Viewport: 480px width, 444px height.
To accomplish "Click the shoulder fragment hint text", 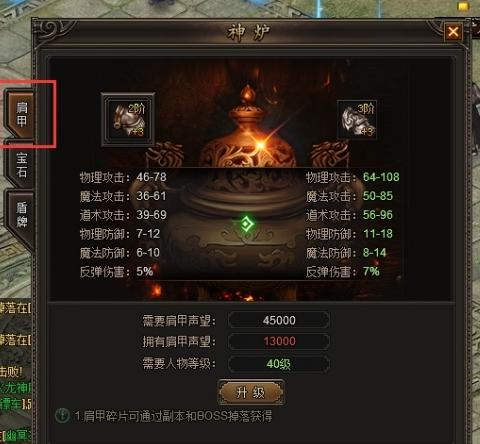I will click(173, 416).
